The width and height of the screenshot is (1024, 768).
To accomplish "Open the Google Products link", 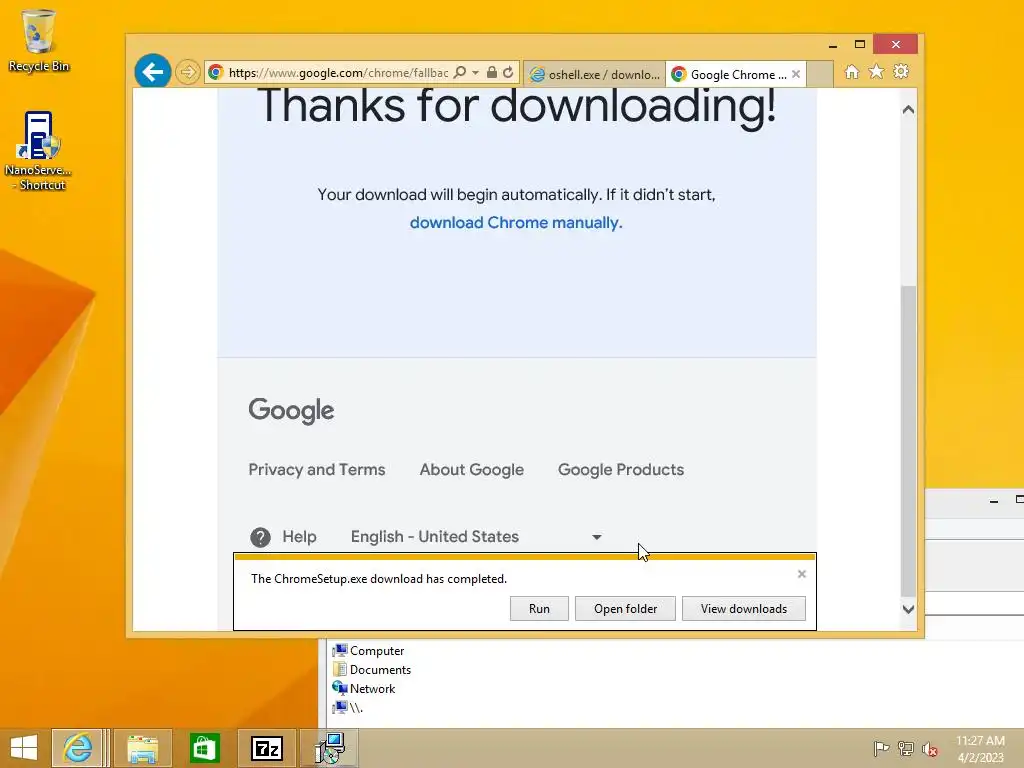I will point(621,470).
